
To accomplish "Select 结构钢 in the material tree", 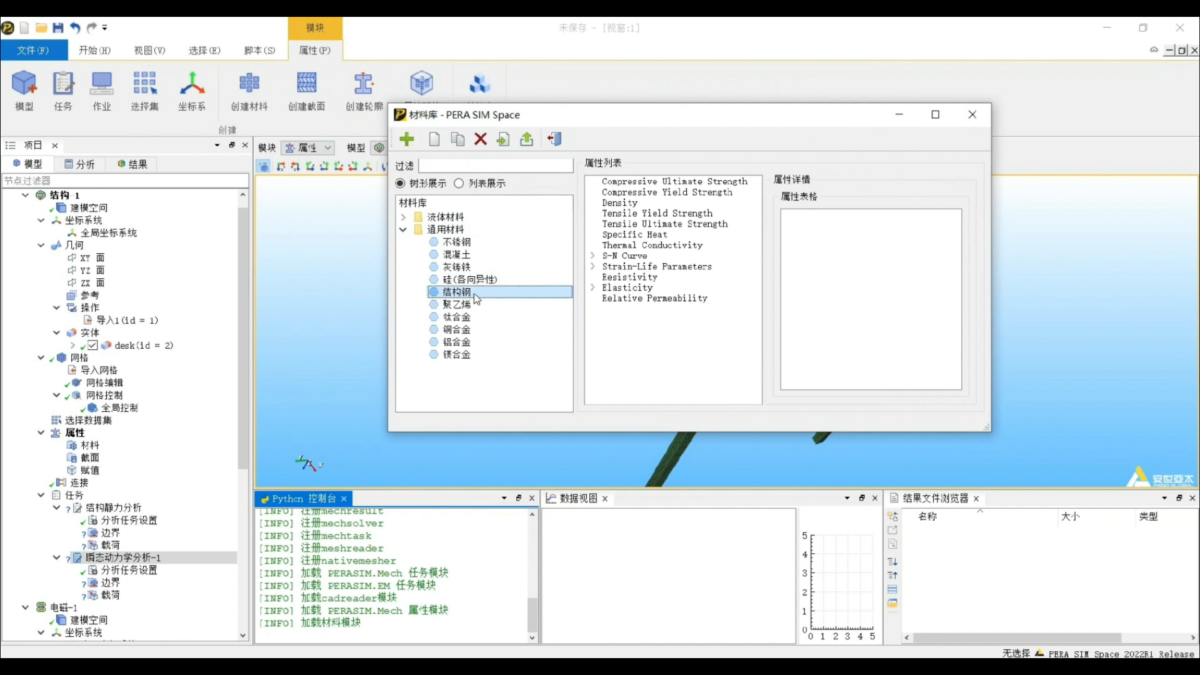I will [x=500, y=292].
